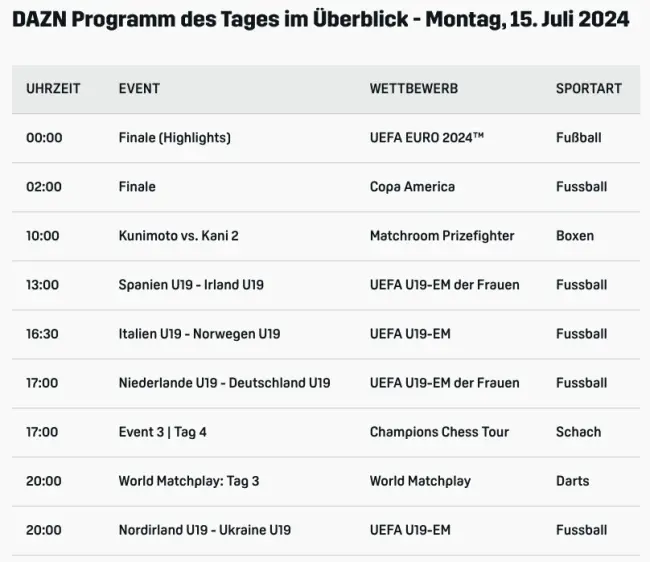Open Niederlande U19 - Deutschland U19 match

(224, 383)
